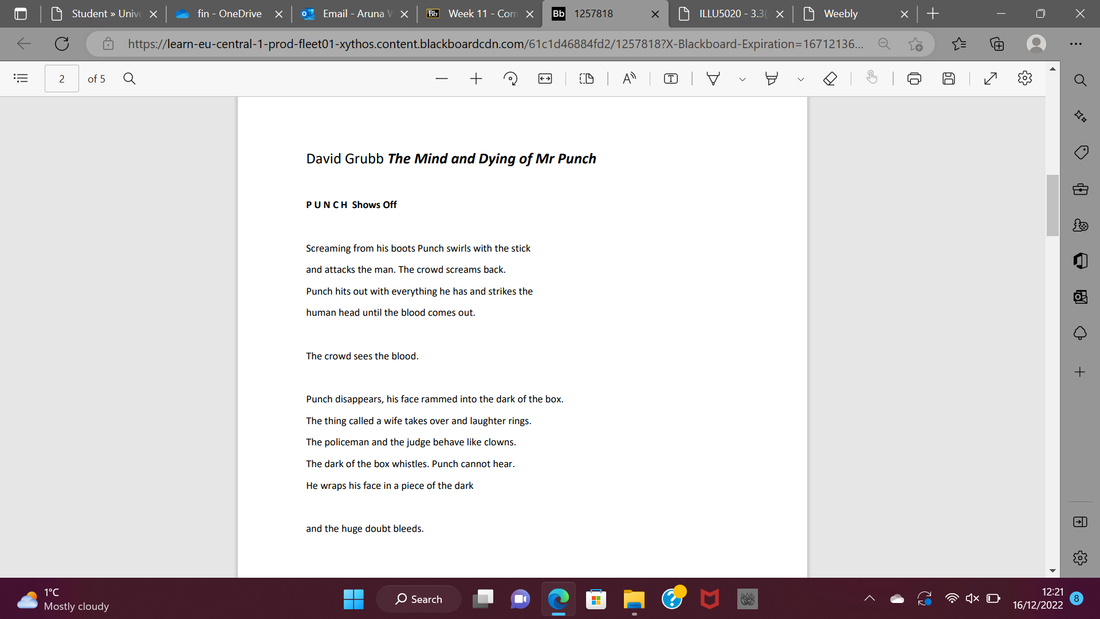This screenshot has height=619, width=1100.
Task: Switch to fin - OneDrive tab
Action: [x=229, y=13]
